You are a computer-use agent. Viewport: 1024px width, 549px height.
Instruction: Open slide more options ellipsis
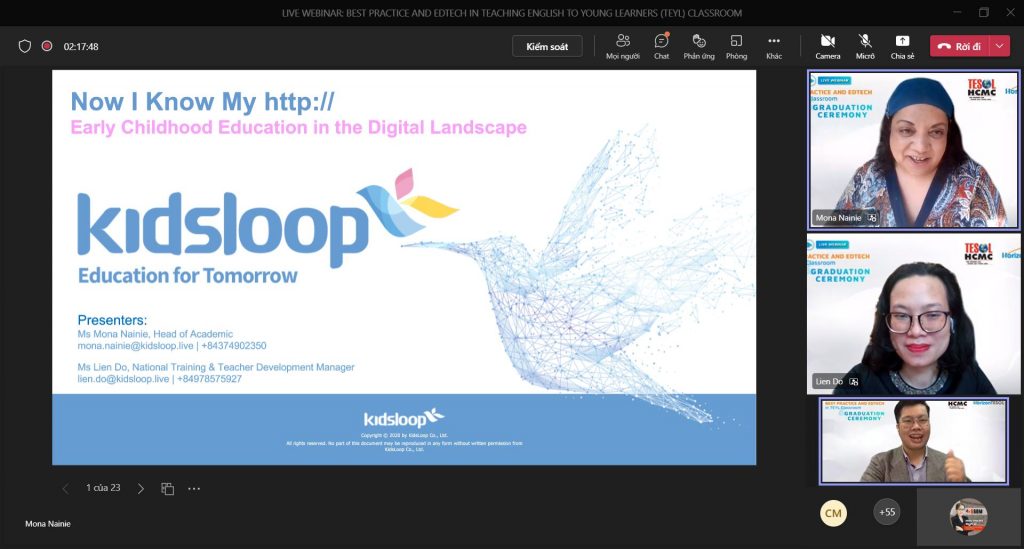pyautogui.click(x=194, y=488)
